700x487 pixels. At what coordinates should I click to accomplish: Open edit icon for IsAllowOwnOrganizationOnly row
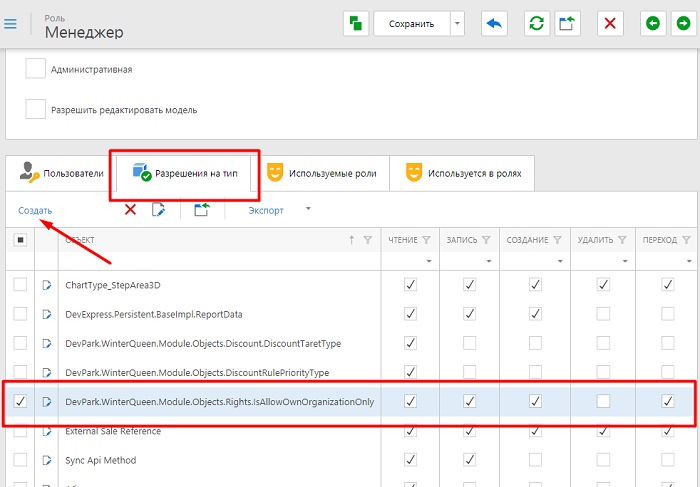click(46, 402)
